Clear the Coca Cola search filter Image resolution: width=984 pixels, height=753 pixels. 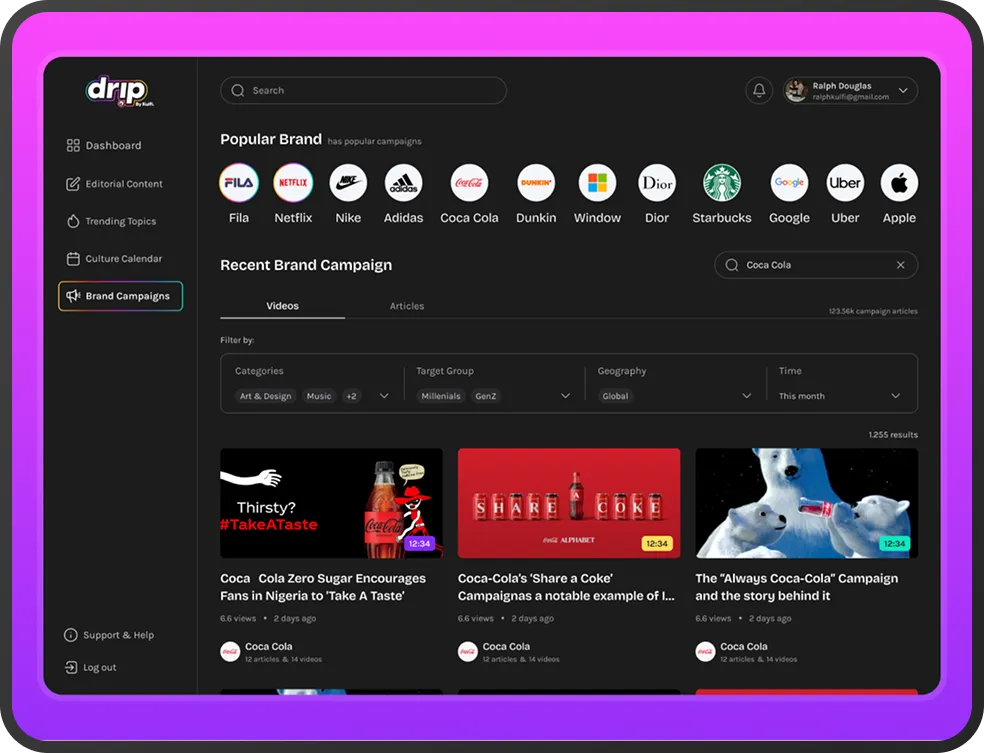pyautogui.click(x=901, y=265)
